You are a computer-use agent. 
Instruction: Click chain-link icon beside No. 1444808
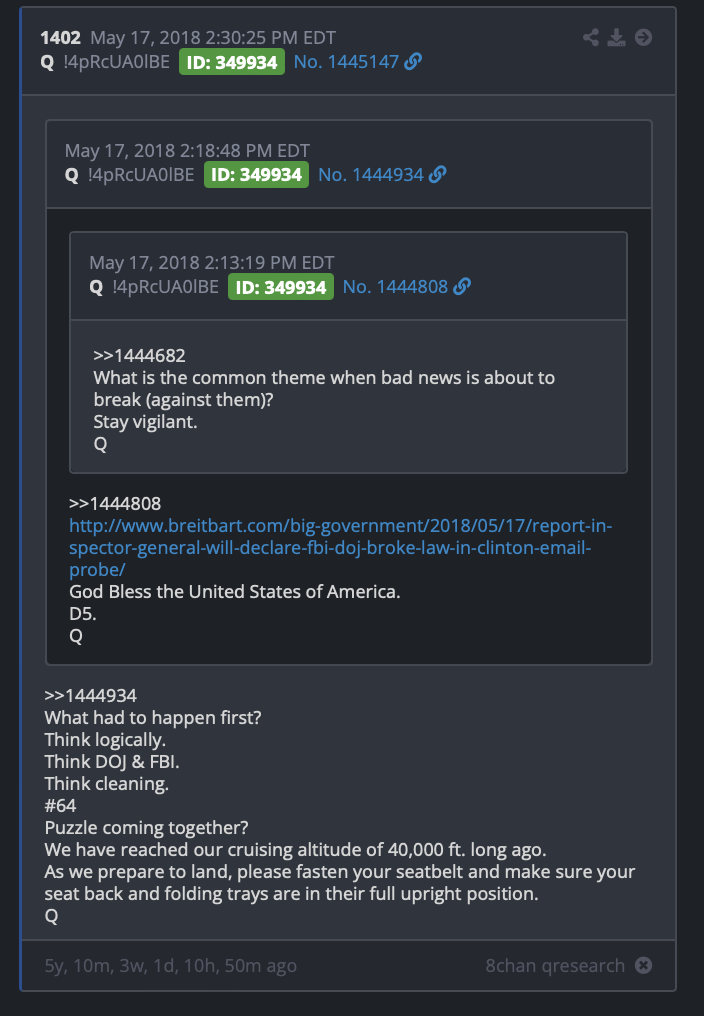462,286
